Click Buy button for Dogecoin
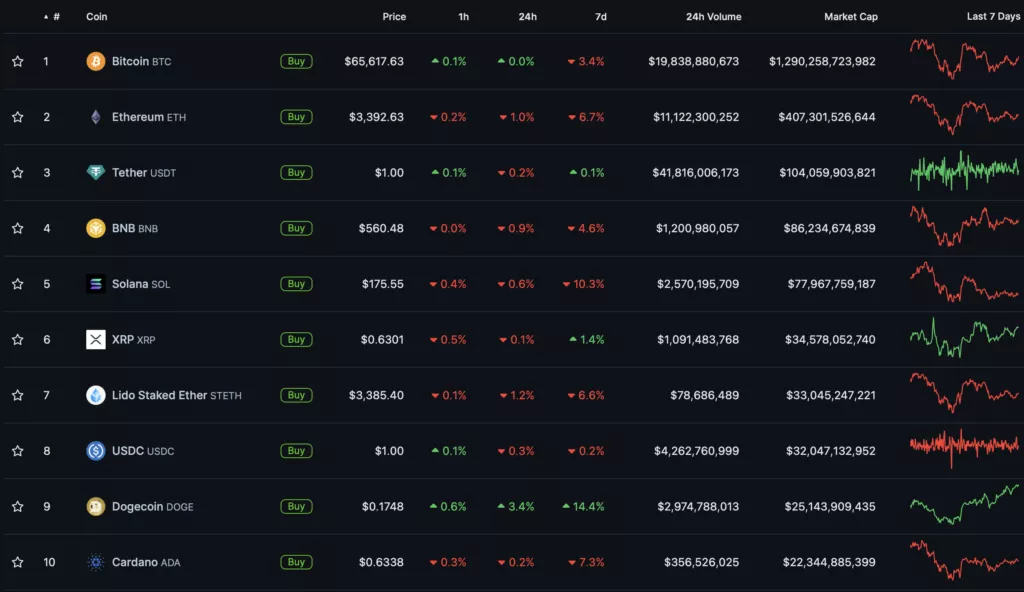 pos(296,506)
